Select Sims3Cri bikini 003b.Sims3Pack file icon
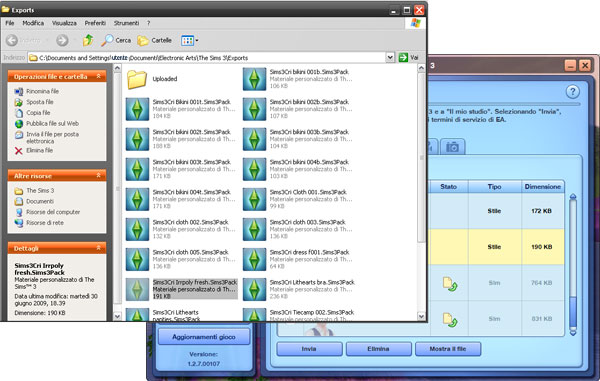This screenshot has height=381, width=600. pyautogui.click(x=254, y=139)
